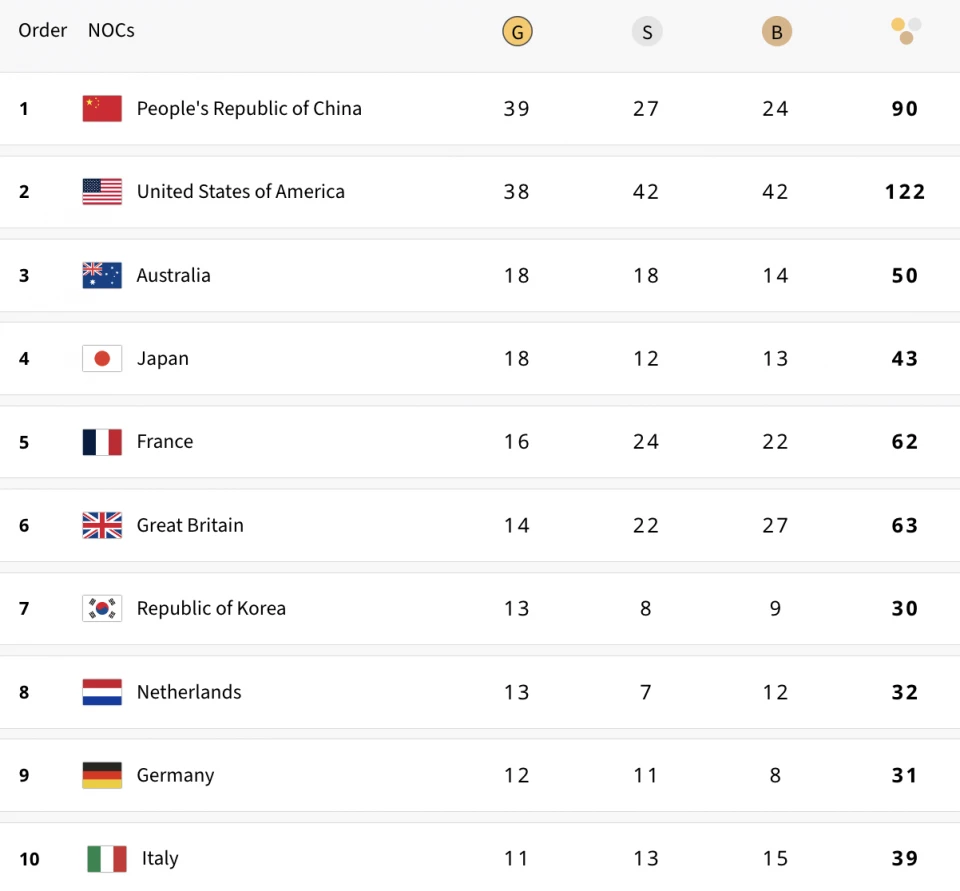This screenshot has height=891, width=960.
Task: Sort by the Order column header
Action: tap(43, 30)
